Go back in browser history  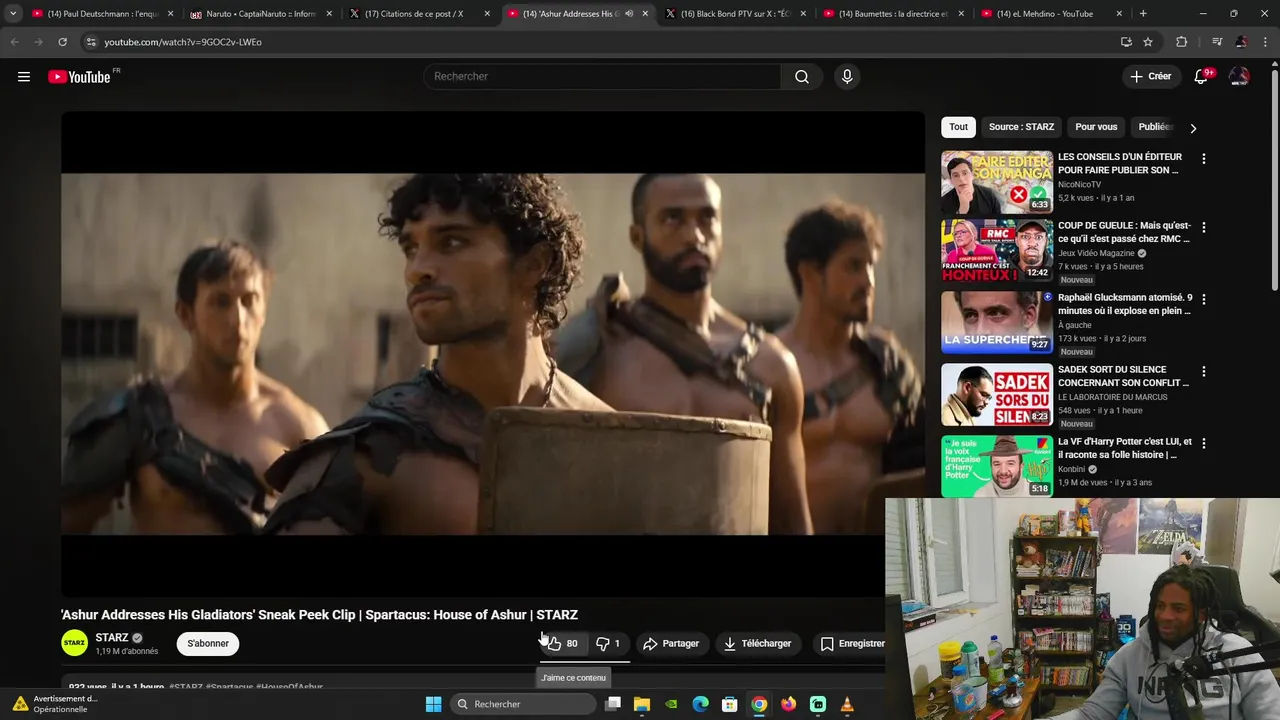click(14, 42)
